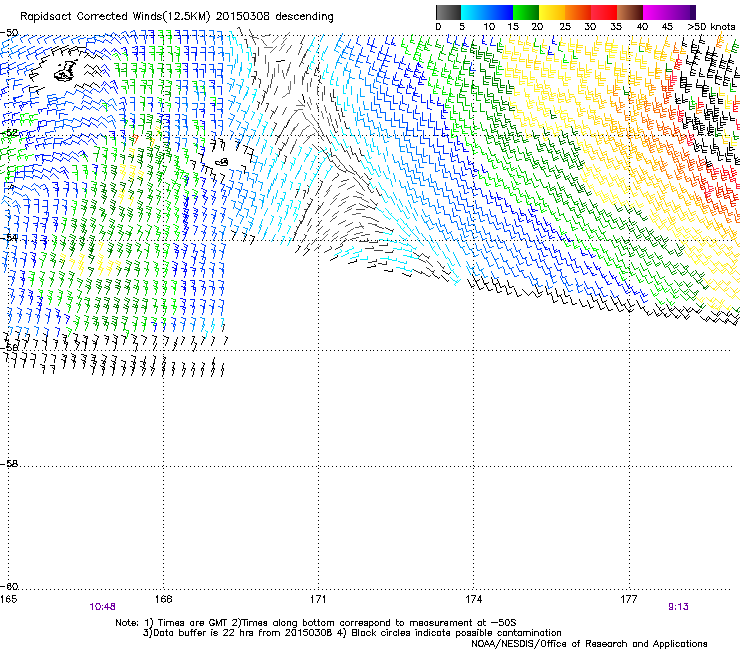Screen dimensions: 740x650
Task: Click the latitude label '-50'
Action: pos(9,33)
